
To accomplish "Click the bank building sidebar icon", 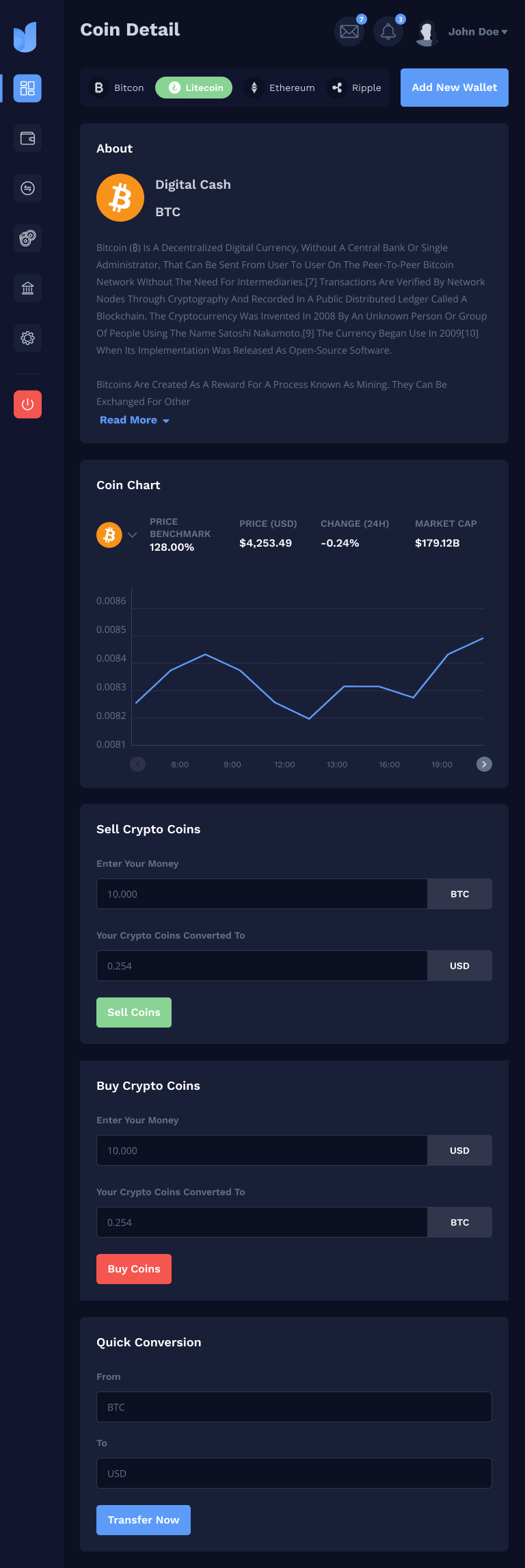I will 27,288.
